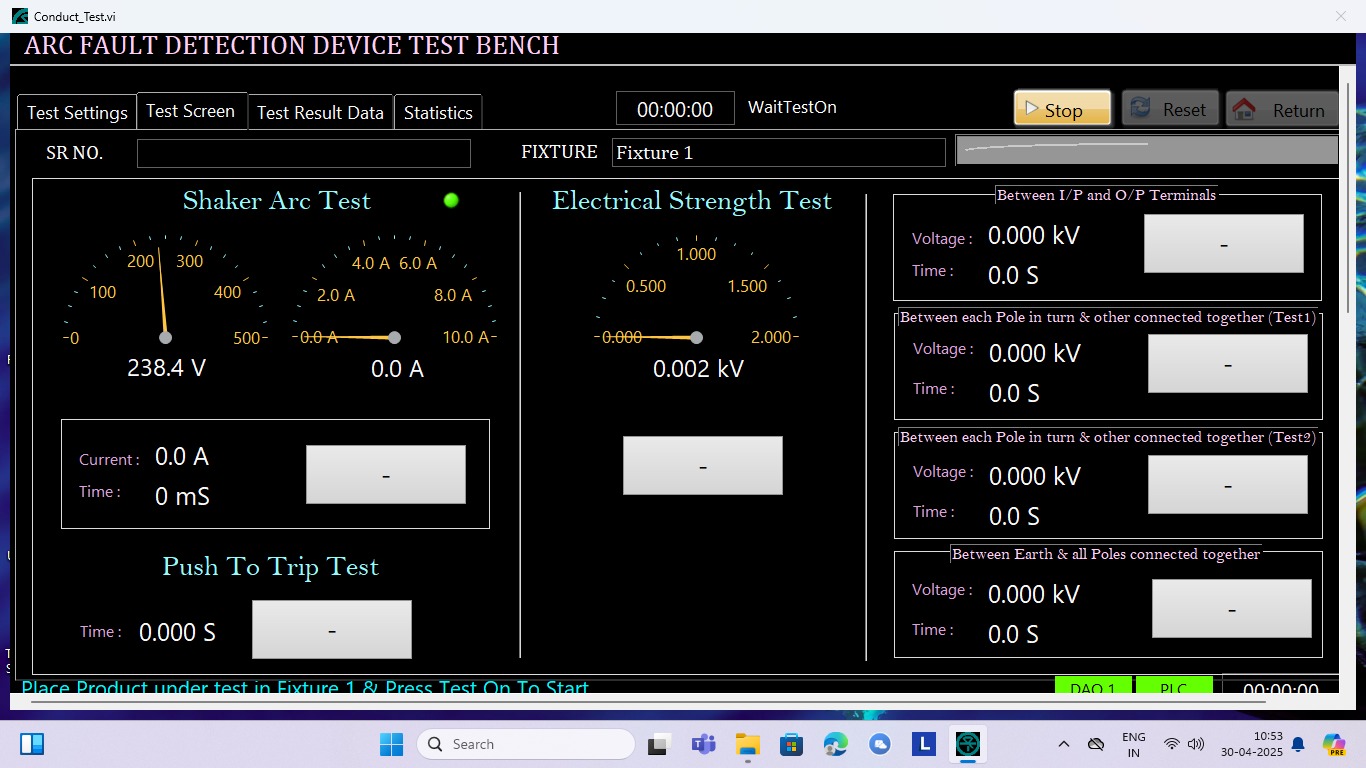Screen dimensions: 1366x768
Task: Click the SR NO. input field
Action: (303, 153)
